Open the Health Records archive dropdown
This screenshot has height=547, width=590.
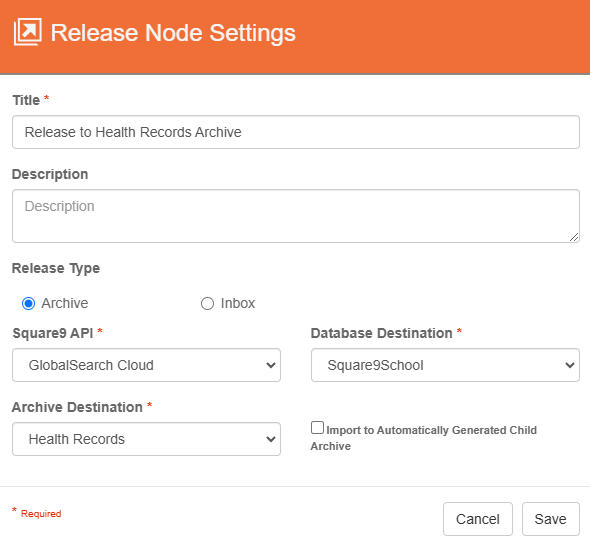146,439
